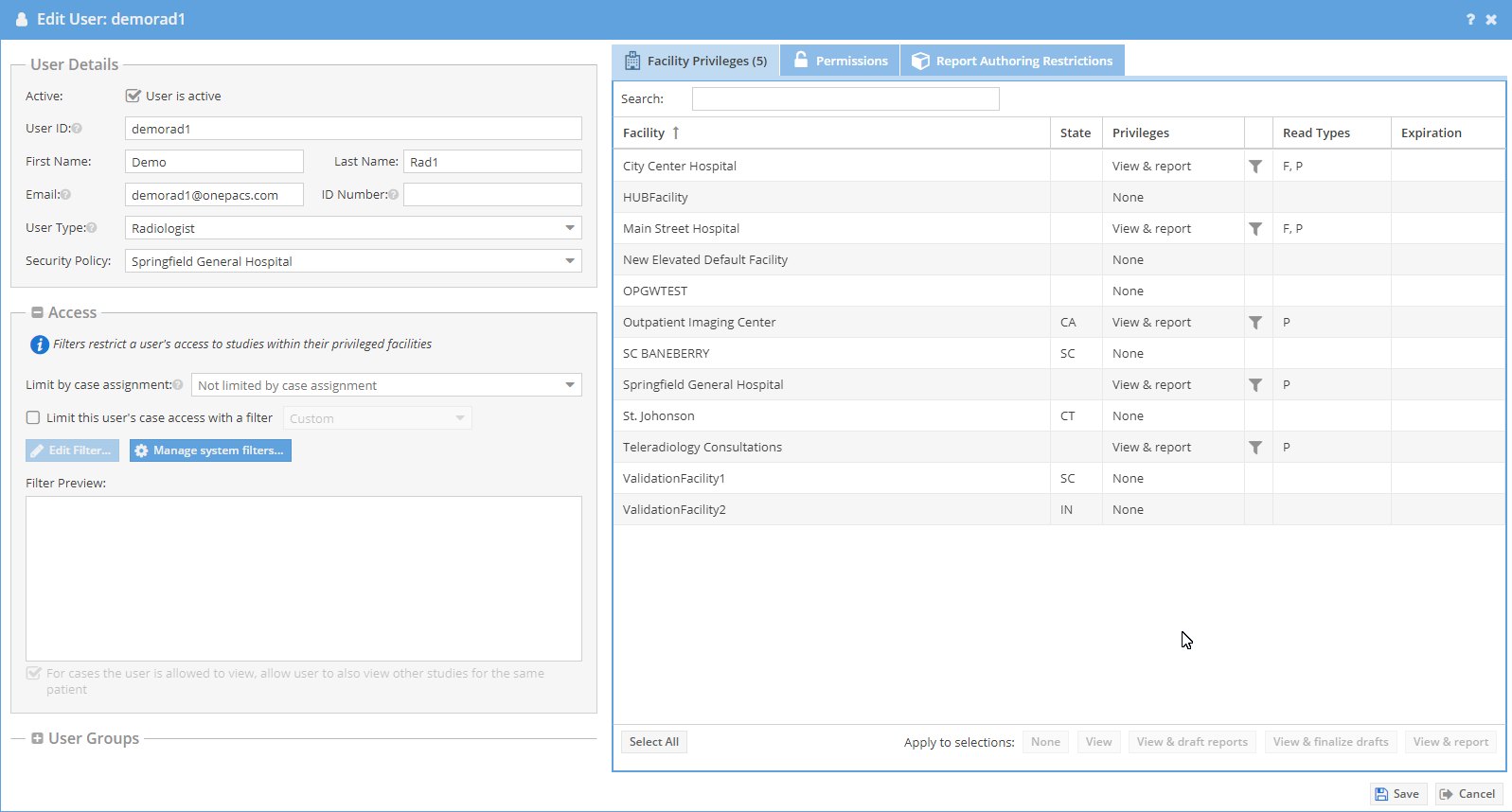The image size is (1512, 812).
Task: Click the Last Name field
Action: pyautogui.click(x=492, y=162)
